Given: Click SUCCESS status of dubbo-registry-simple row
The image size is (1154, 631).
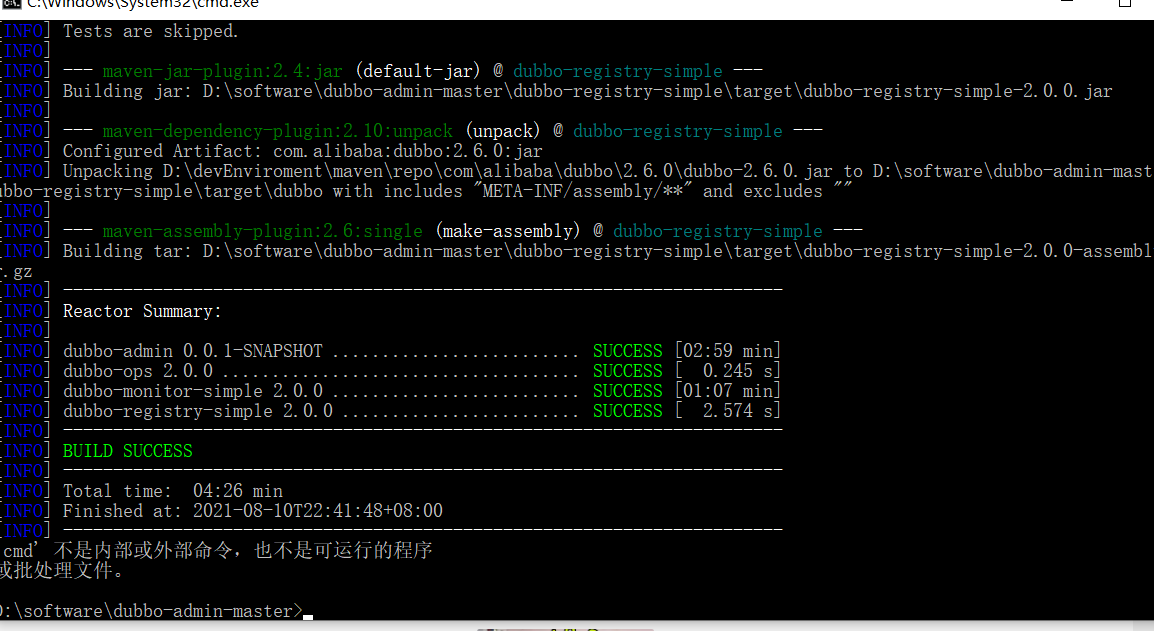Looking at the screenshot, I should 628,411.
